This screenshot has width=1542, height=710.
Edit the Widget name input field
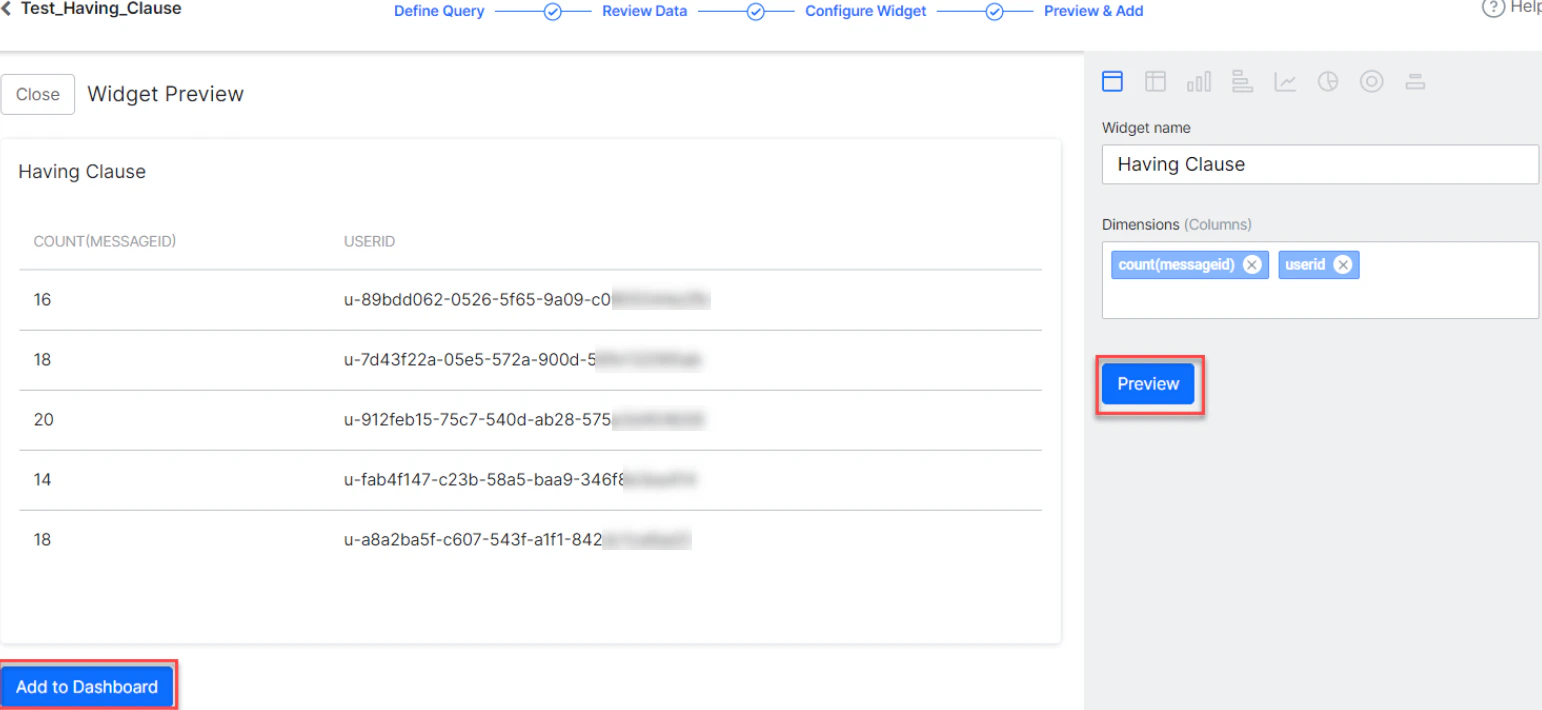click(x=1318, y=164)
